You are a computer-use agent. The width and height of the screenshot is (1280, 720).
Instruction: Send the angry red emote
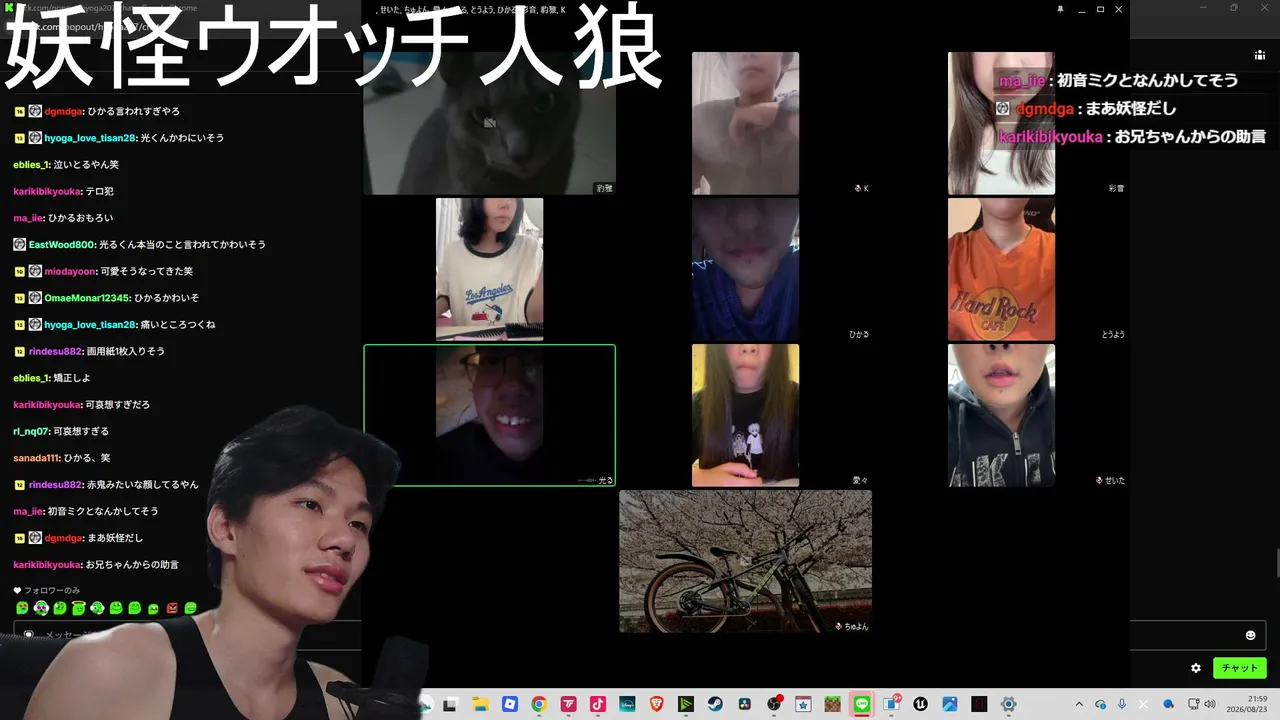(172, 608)
